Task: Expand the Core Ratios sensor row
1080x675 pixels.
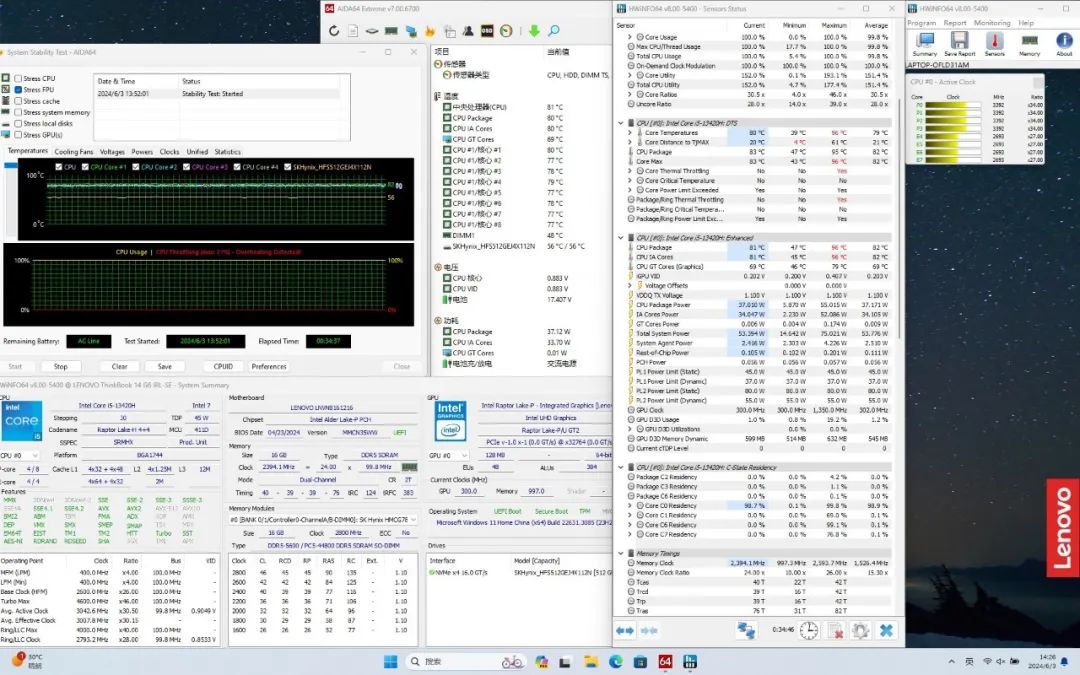Action: [x=629, y=94]
